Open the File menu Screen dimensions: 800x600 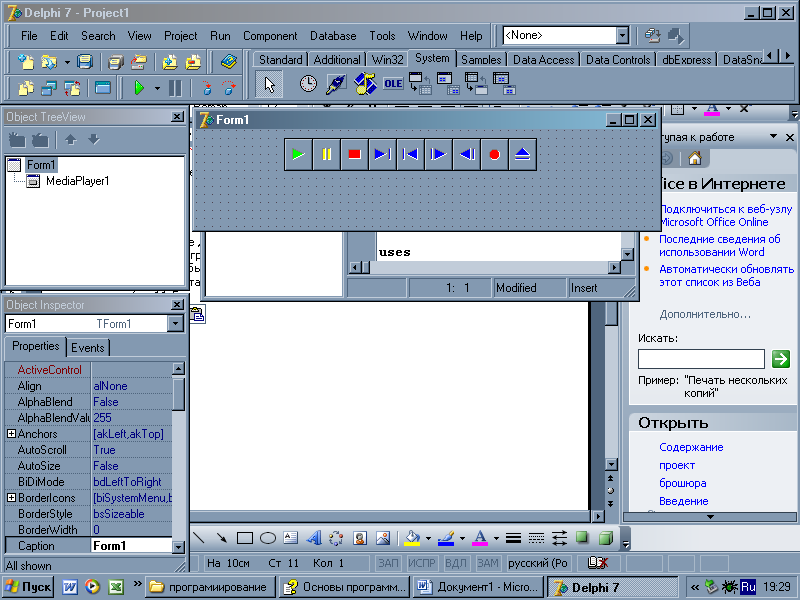(29, 36)
